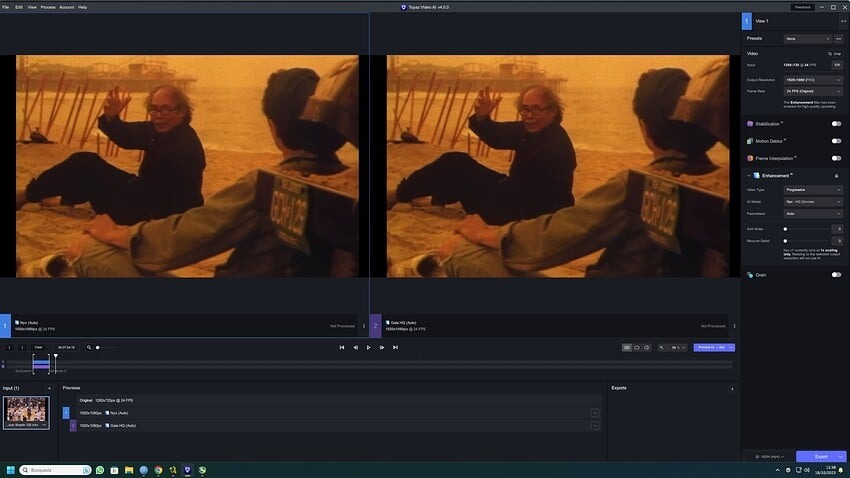Select single view mode icon
Screen dimensions: 850x478
pyautogui.click(x=637, y=347)
